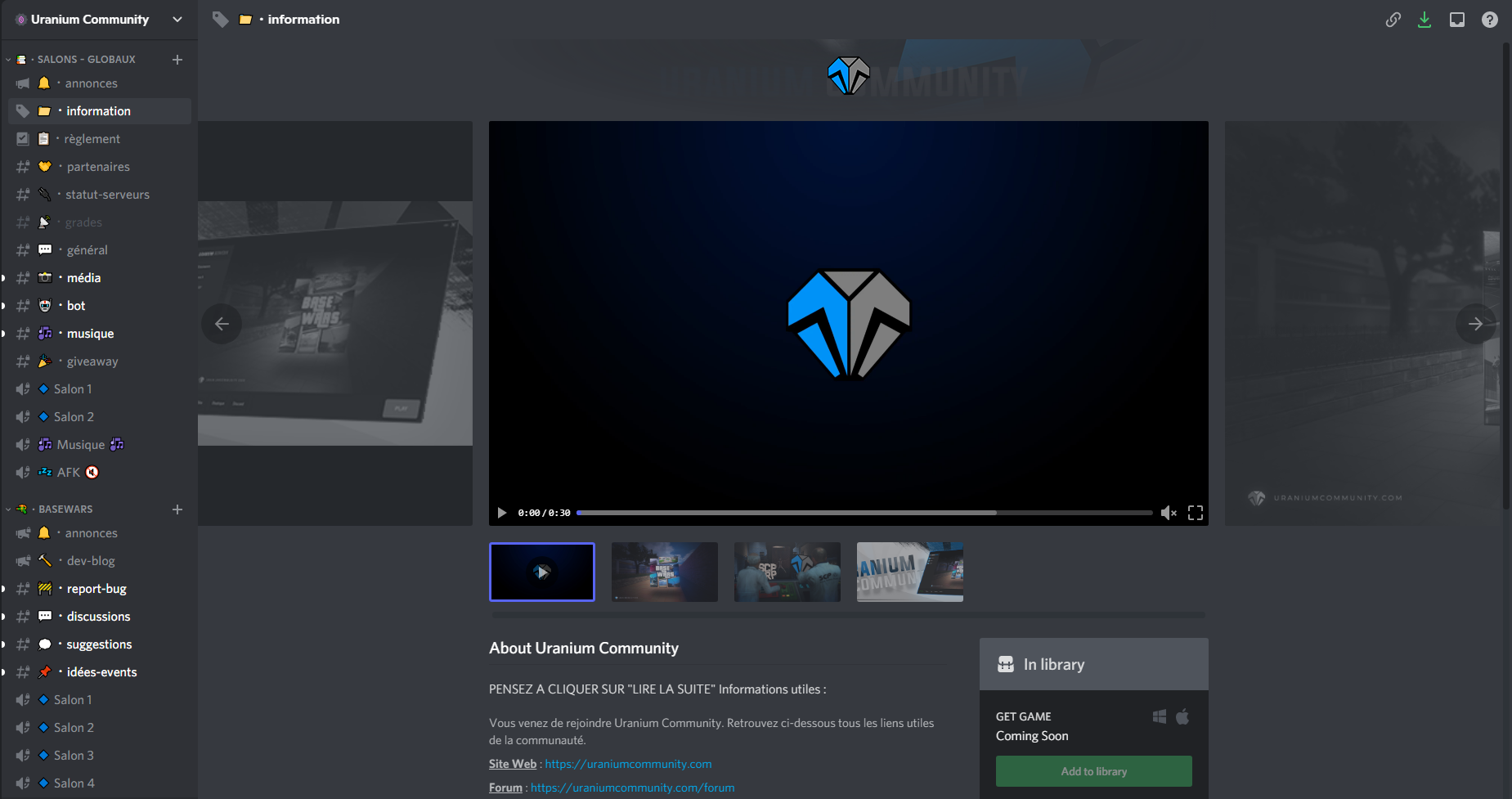Unmute the video with speaker icon
Viewport: 1512px width, 799px height.
[x=1169, y=513]
